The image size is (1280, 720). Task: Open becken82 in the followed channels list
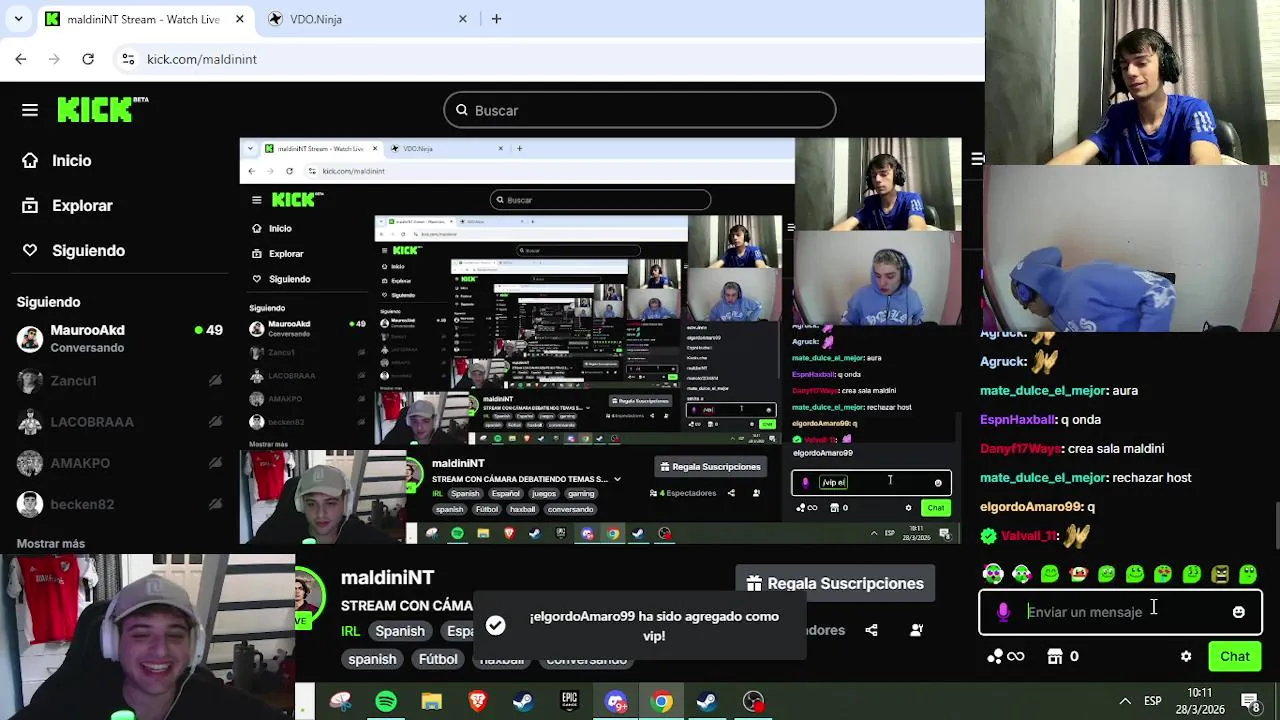pyautogui.click(x=120, y=504)
